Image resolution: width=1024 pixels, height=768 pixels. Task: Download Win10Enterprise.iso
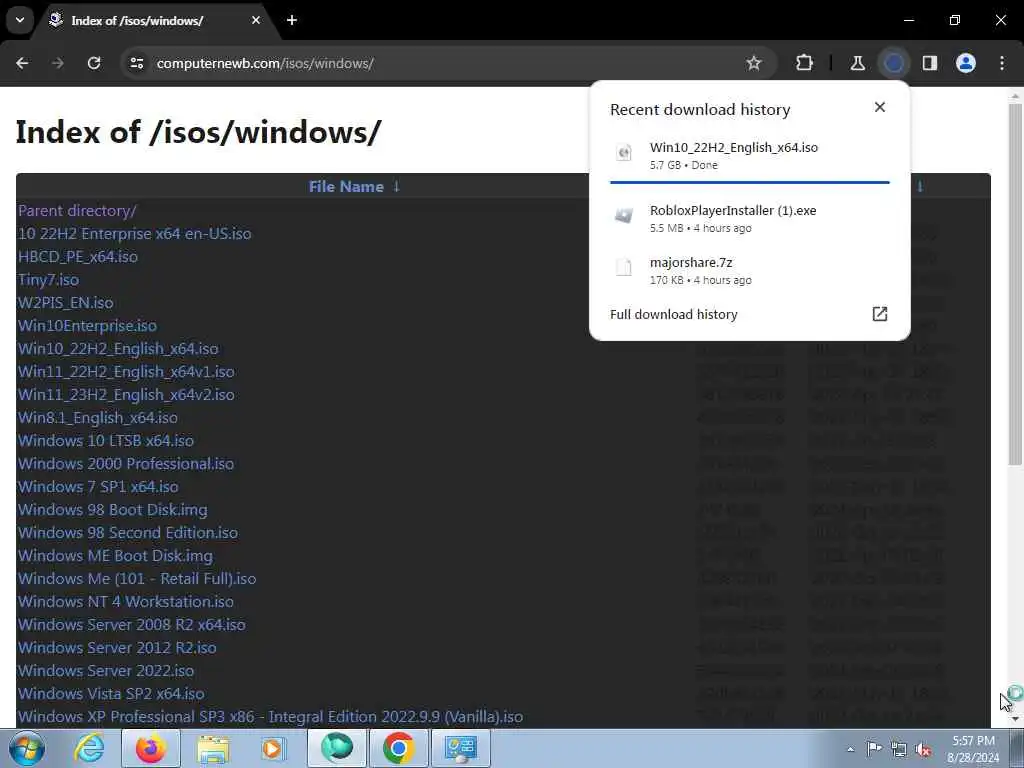click(x=87, y=325)
